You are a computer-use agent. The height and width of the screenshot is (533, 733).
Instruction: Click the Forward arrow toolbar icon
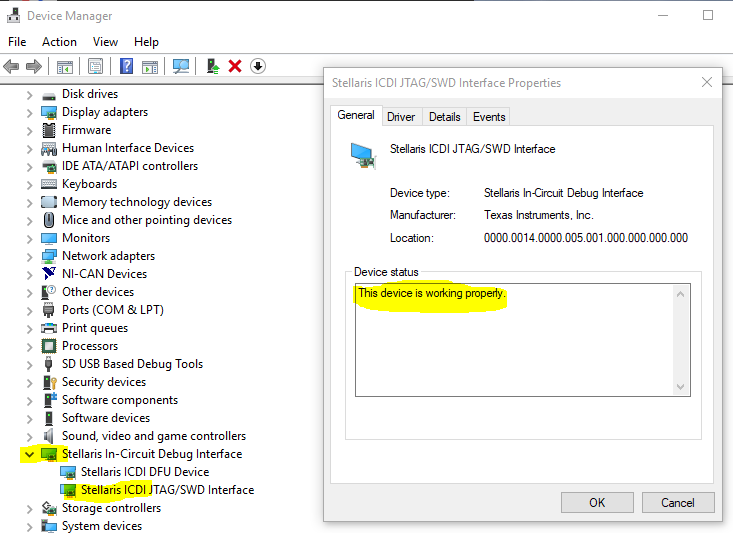tap(34, 66)
